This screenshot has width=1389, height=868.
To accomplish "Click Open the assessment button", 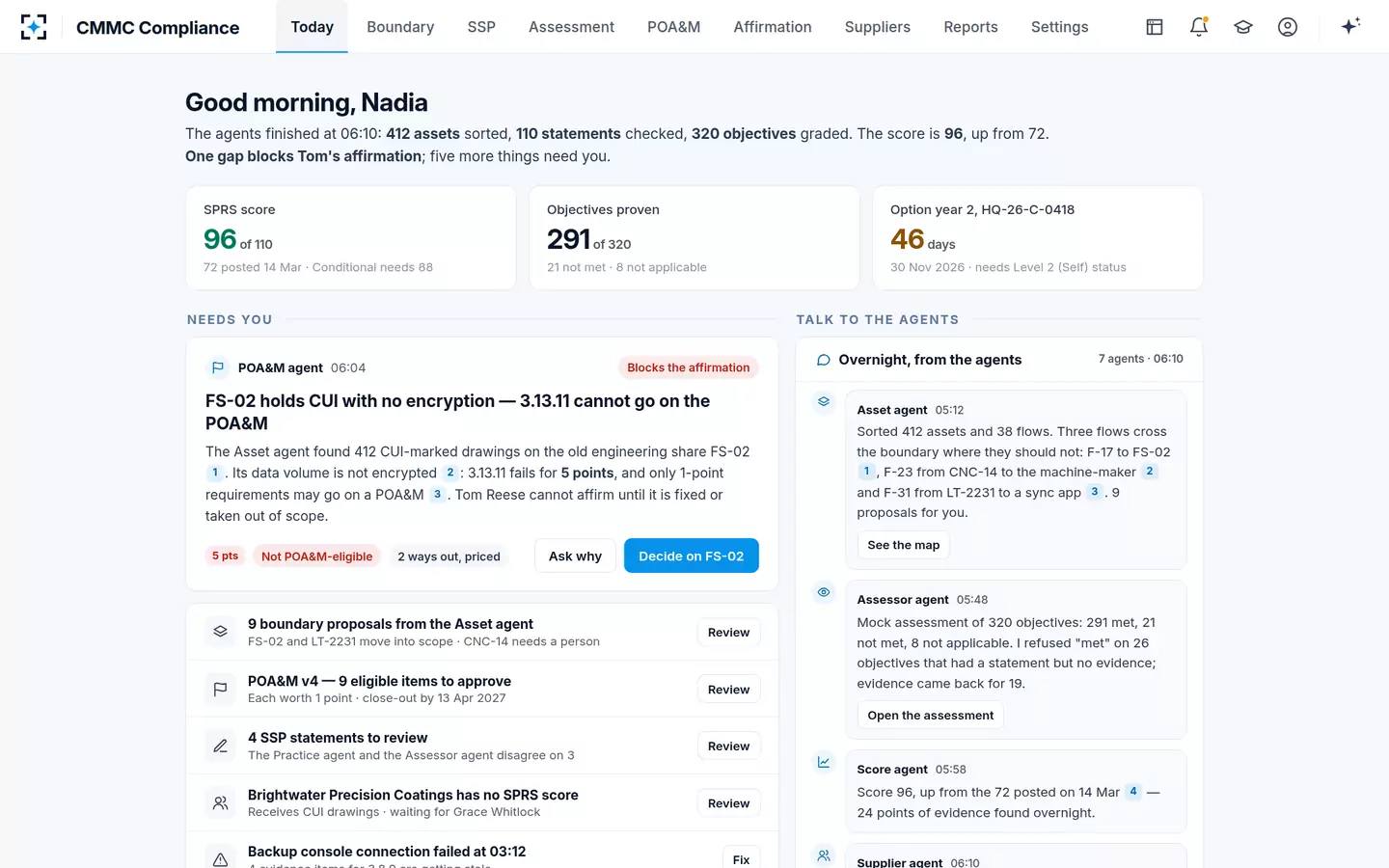I will coord(930,716).
